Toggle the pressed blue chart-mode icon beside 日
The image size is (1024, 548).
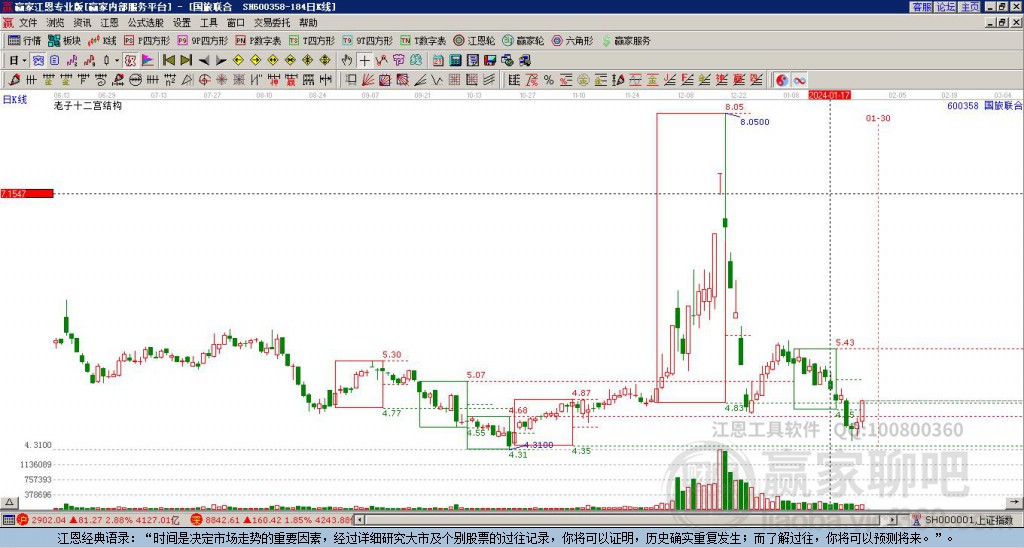(x=39, y=61)
